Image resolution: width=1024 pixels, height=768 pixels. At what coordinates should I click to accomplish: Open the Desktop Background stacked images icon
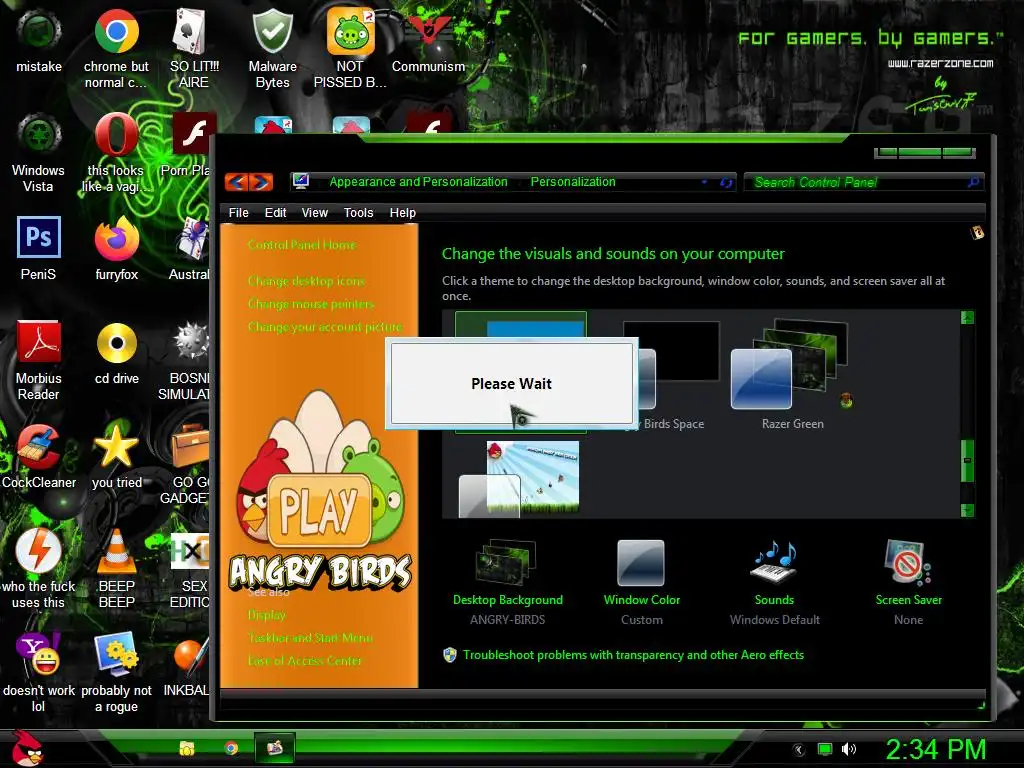507,562
